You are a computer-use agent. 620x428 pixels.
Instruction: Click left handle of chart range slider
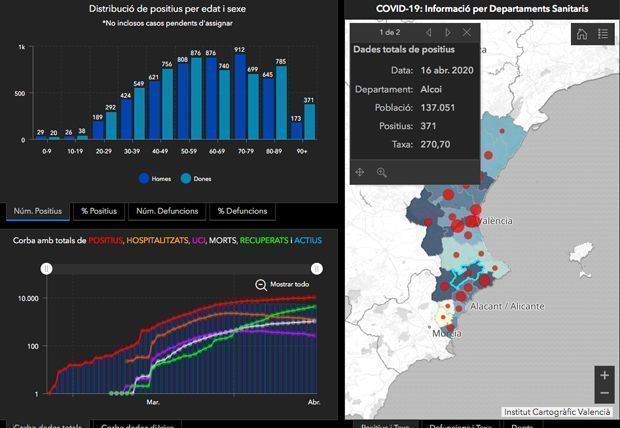click(x=46, y=268)
